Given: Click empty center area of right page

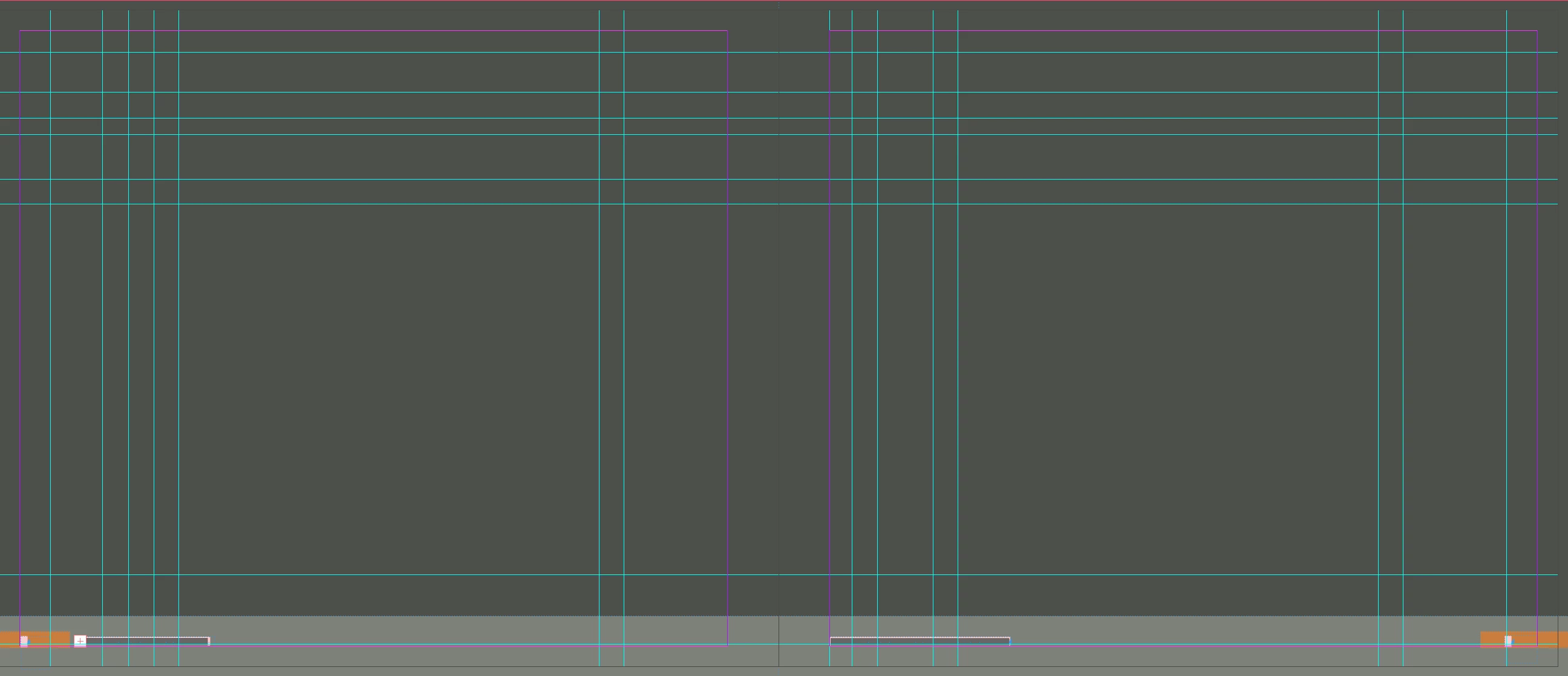Looking at the screenshot, I should [x=1169, y=389].
